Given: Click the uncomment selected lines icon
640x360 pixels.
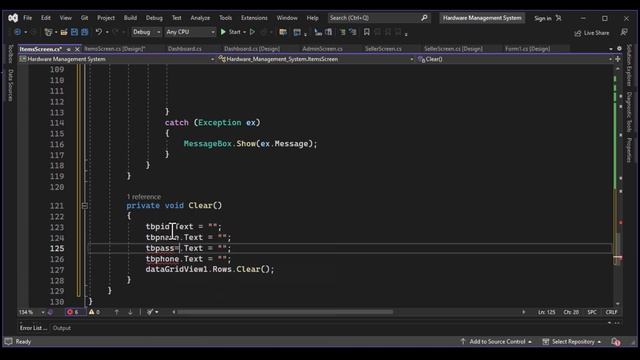Looking at the screenshot, I should (x=353, y=32).
